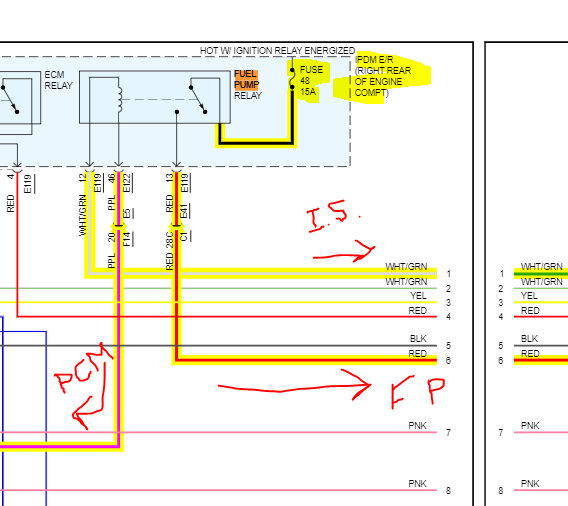Click terminal number '46' on the PPL wire
Screen dimensions: 568x506
click(x=112, y=178)
